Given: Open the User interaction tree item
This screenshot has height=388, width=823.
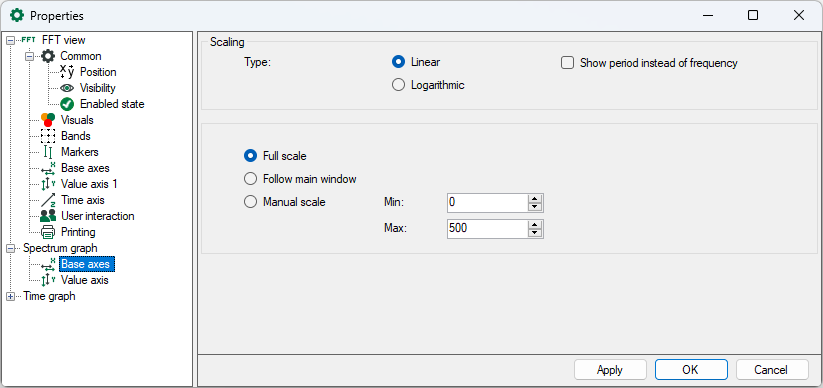Looking at the screenshot, I should [x=98, y=216].
